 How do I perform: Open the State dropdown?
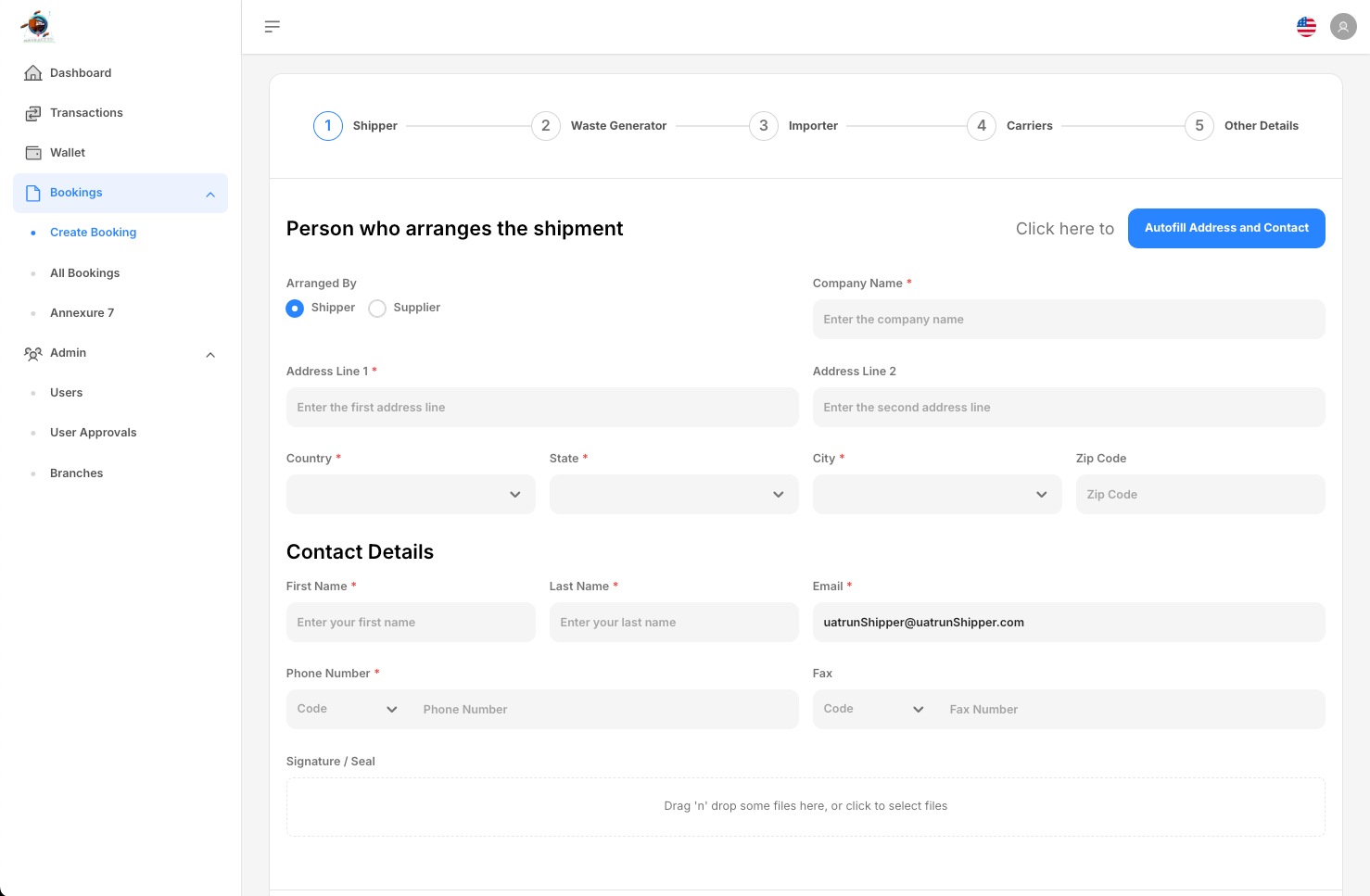[x=674, y=495]
